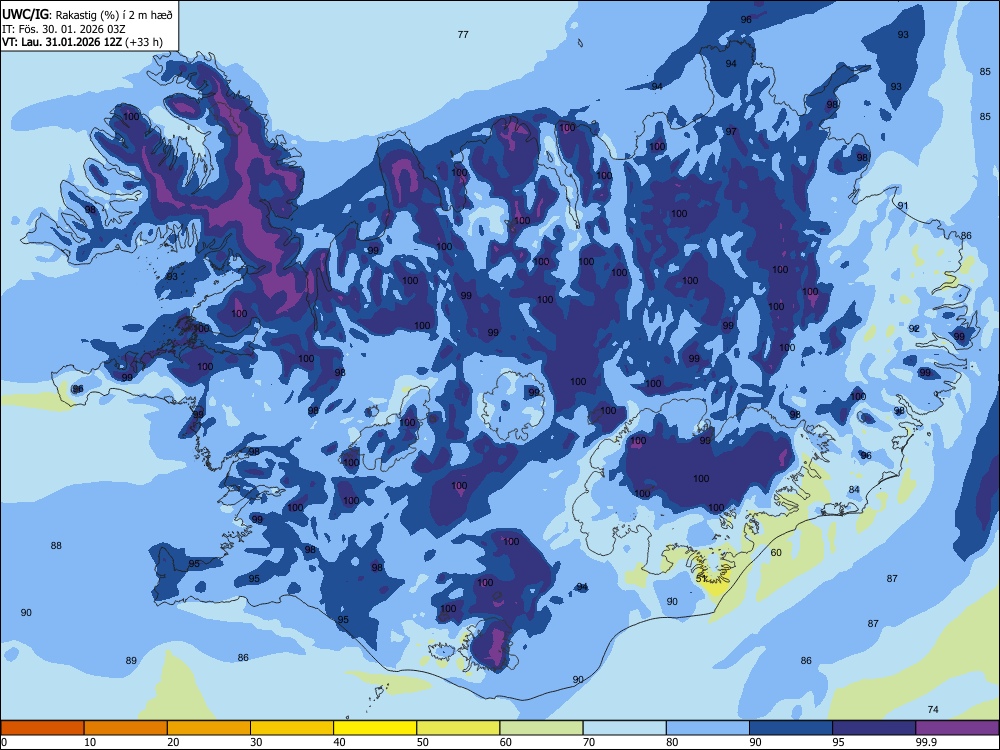Click the offshore value '89' in the southwest
The image size is (1000, 750).
click(x=131, y=661)
